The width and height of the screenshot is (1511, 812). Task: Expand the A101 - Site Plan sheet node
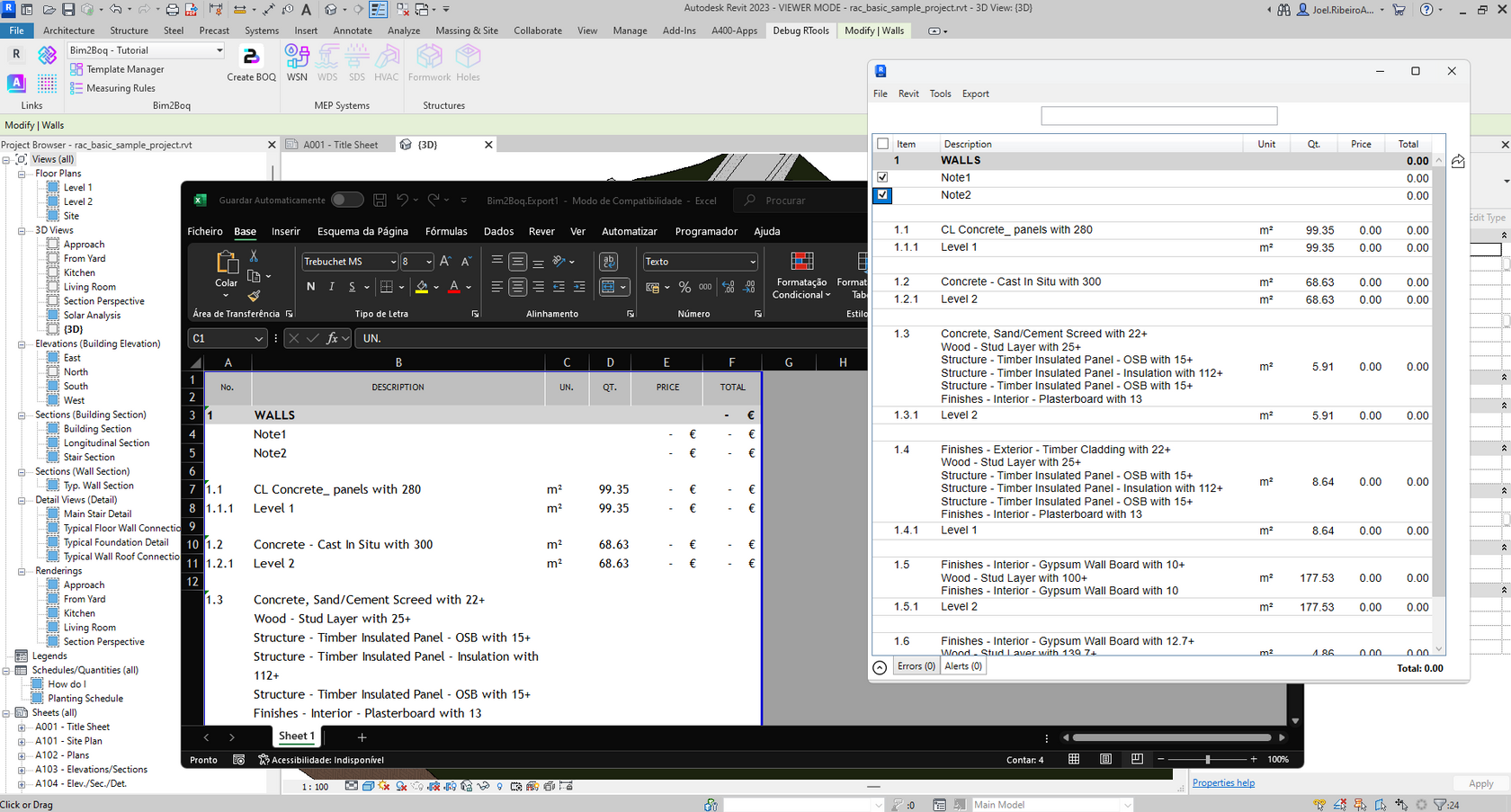pyautogui.click(x=20, y=741)
